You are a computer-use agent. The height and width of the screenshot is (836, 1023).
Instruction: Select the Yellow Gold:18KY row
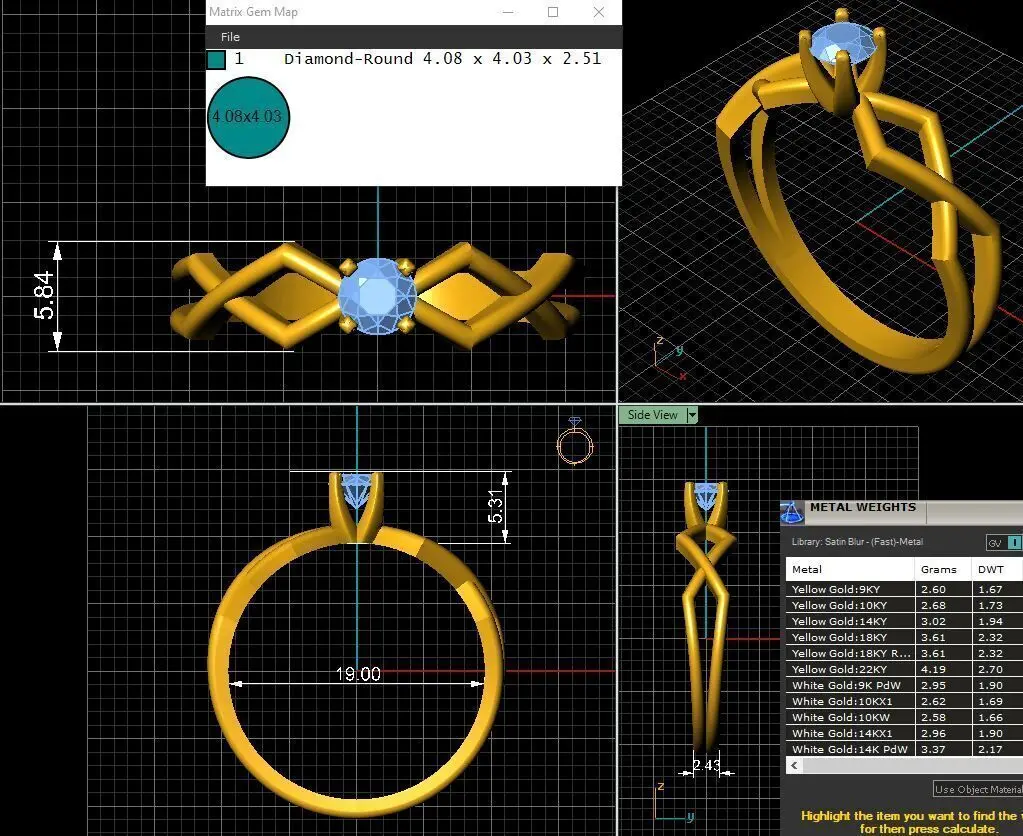click(904, 637)
